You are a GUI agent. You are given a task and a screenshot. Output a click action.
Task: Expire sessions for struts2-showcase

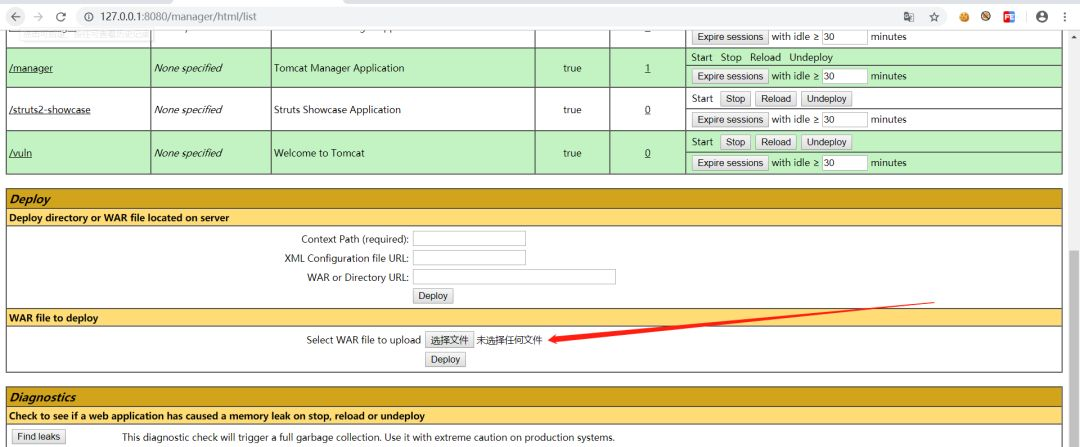730,120
